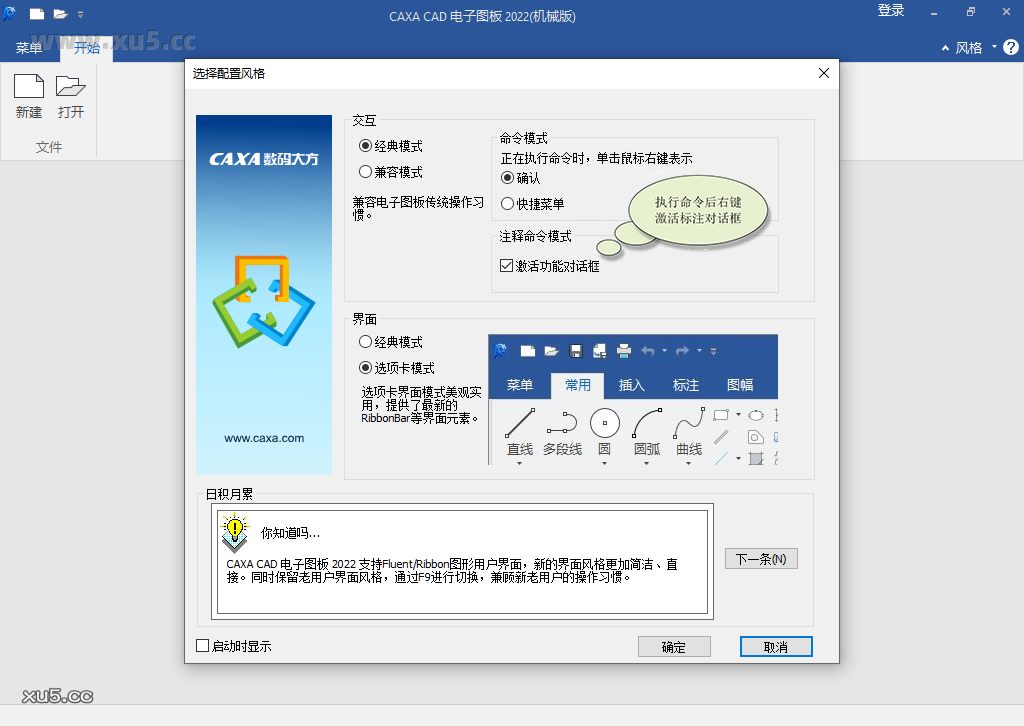1024x726 pixels.
Task: Click the Undo icon in the preview toolbar
Action: click(x=649, y=351)
